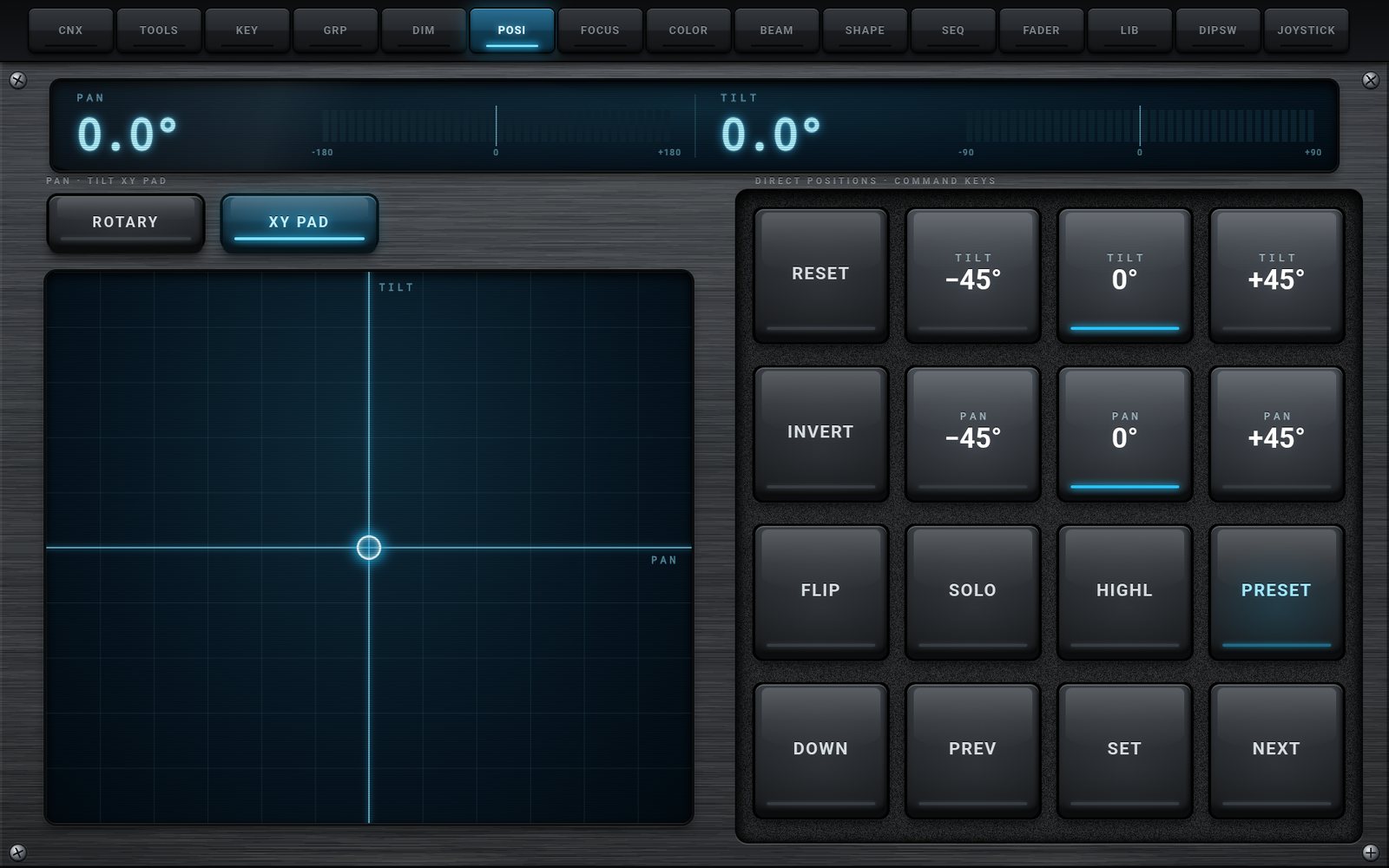
Task: Set tilt to −45° preset key
Action: [972, 274]
